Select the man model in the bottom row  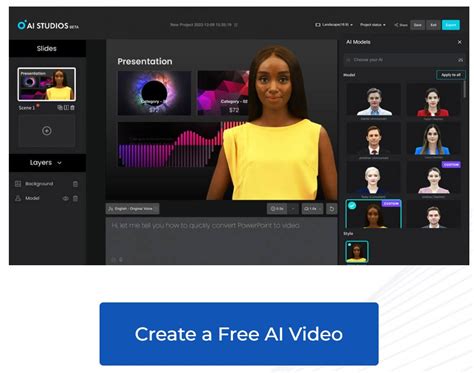(x=433, y=215)
